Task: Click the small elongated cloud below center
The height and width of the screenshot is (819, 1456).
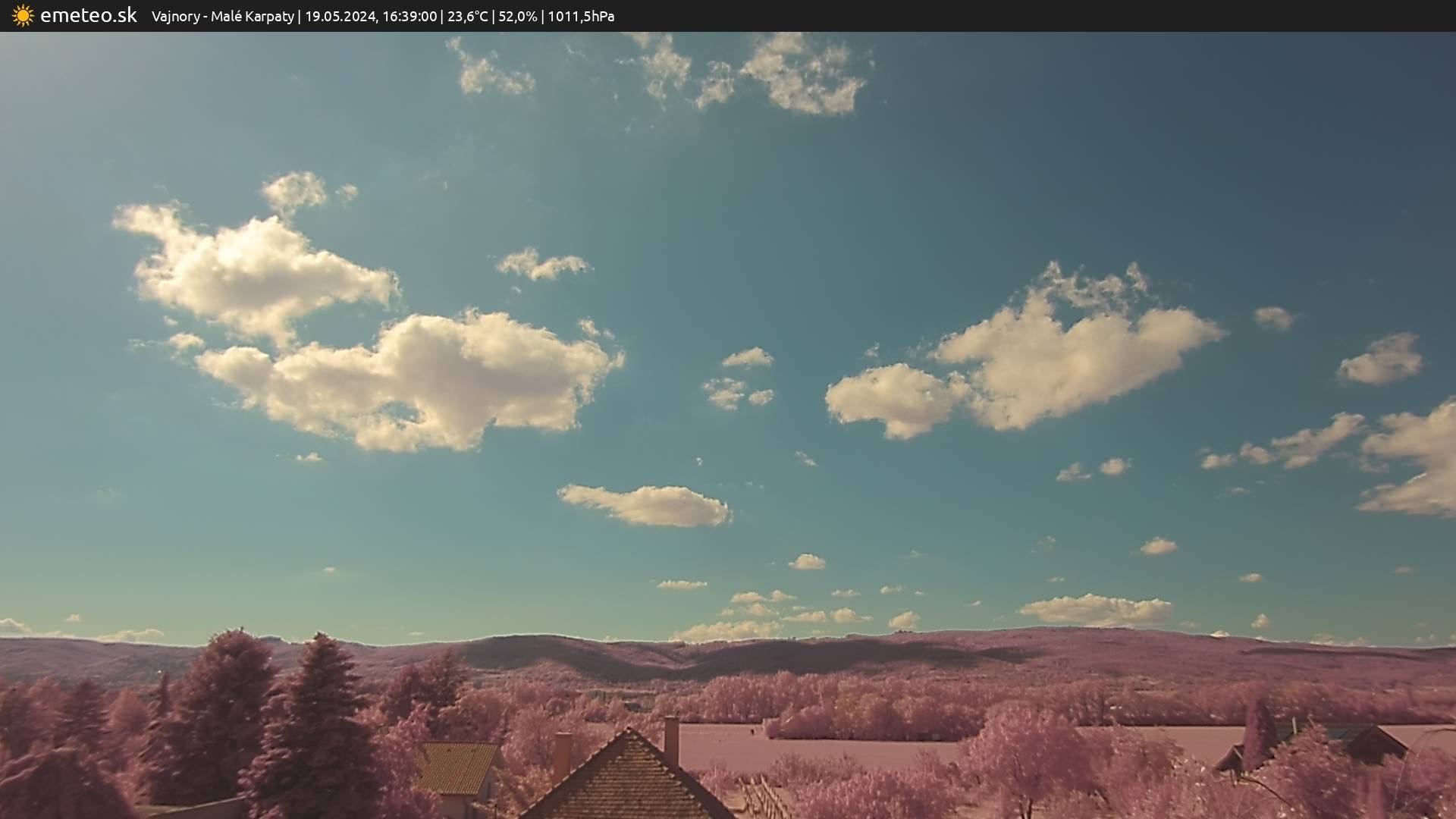Action: pyautogui.click(x=645, y=506)
